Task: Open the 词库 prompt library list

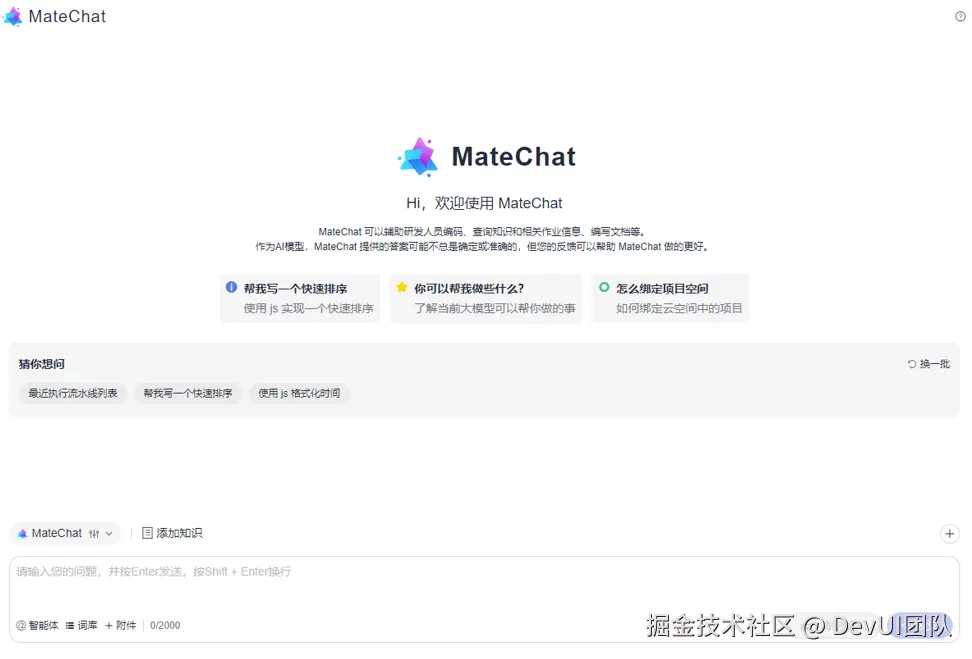Action: pyautogui.click(x=81, y=625)
